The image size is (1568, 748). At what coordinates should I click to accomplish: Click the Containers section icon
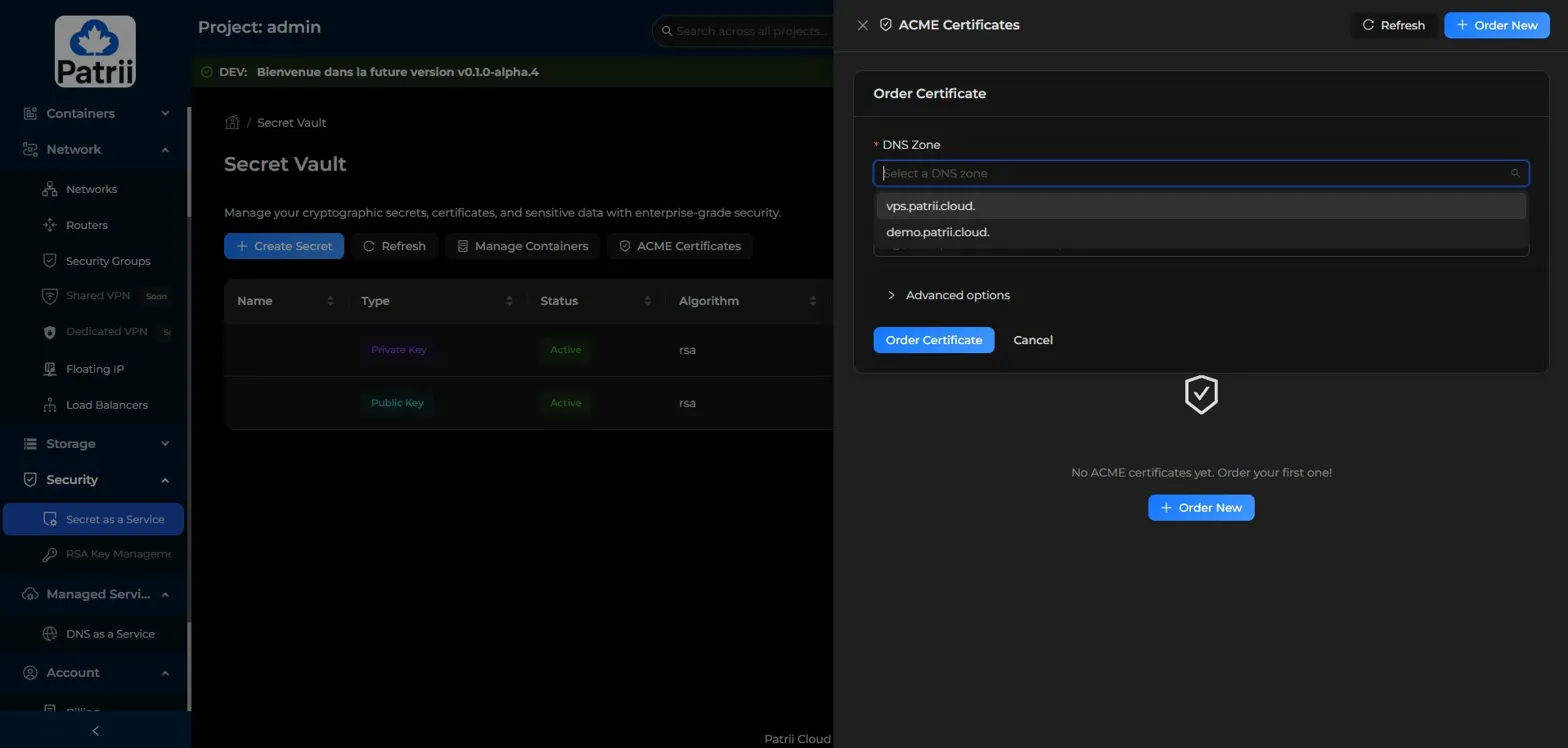(x=30, y=113)
